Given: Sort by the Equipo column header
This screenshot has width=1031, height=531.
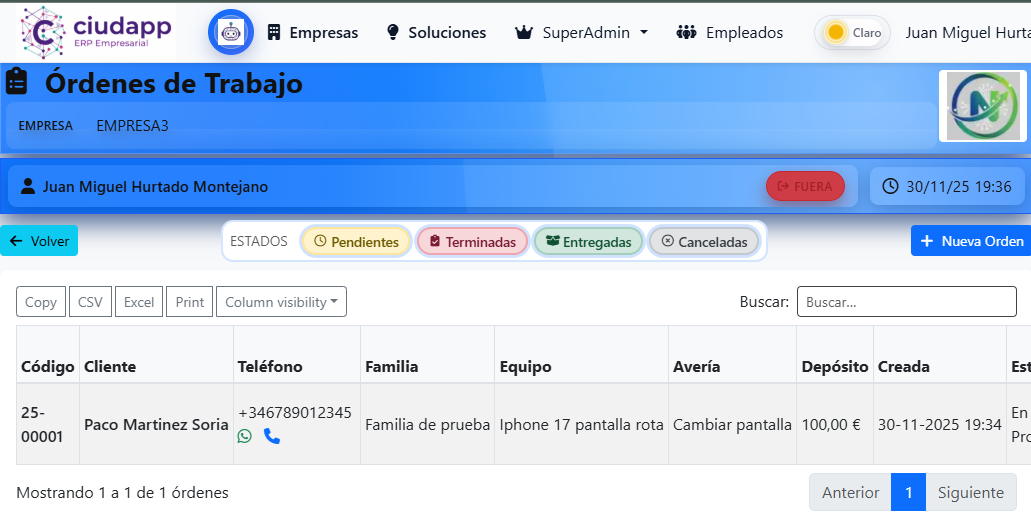Looking at the screenshot, I should (x=581, y=354).
